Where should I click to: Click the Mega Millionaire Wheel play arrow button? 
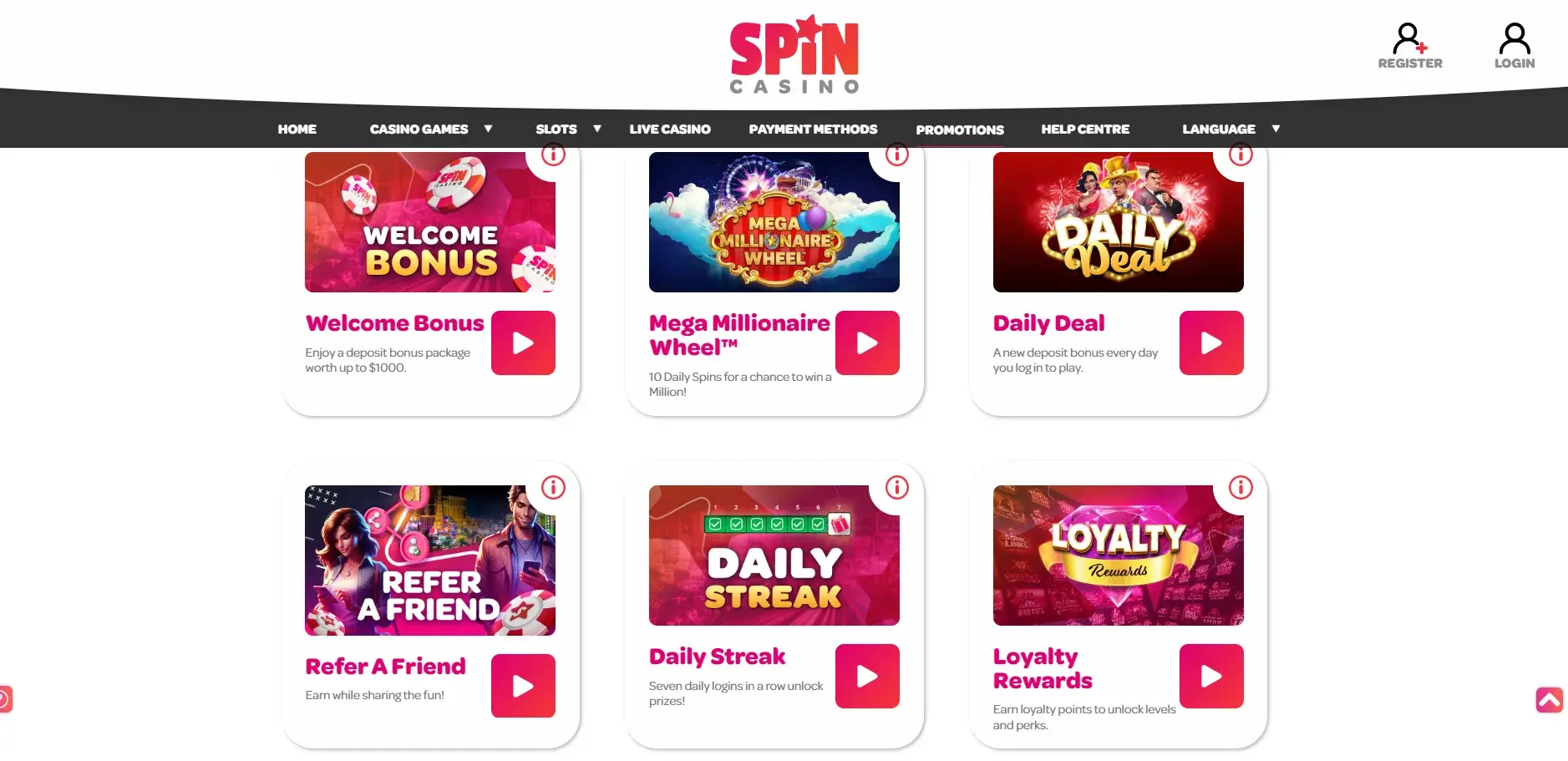pyautogui.click(x=867, y=342)
